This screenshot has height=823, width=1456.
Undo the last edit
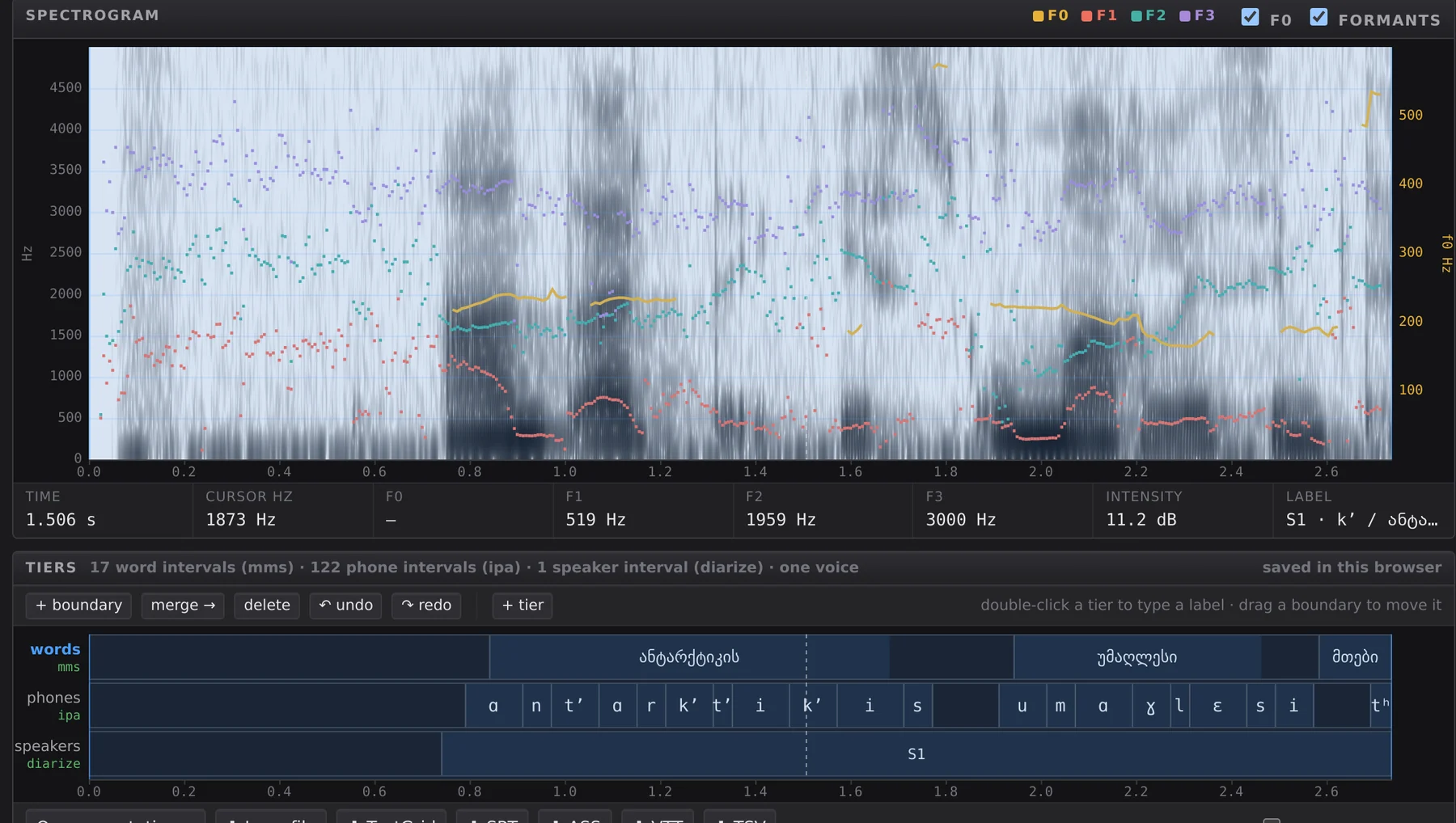[345, 606]
